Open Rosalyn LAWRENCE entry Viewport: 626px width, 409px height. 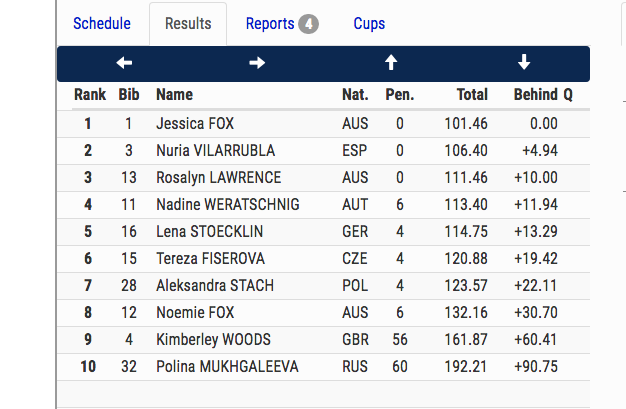[218, 178]
